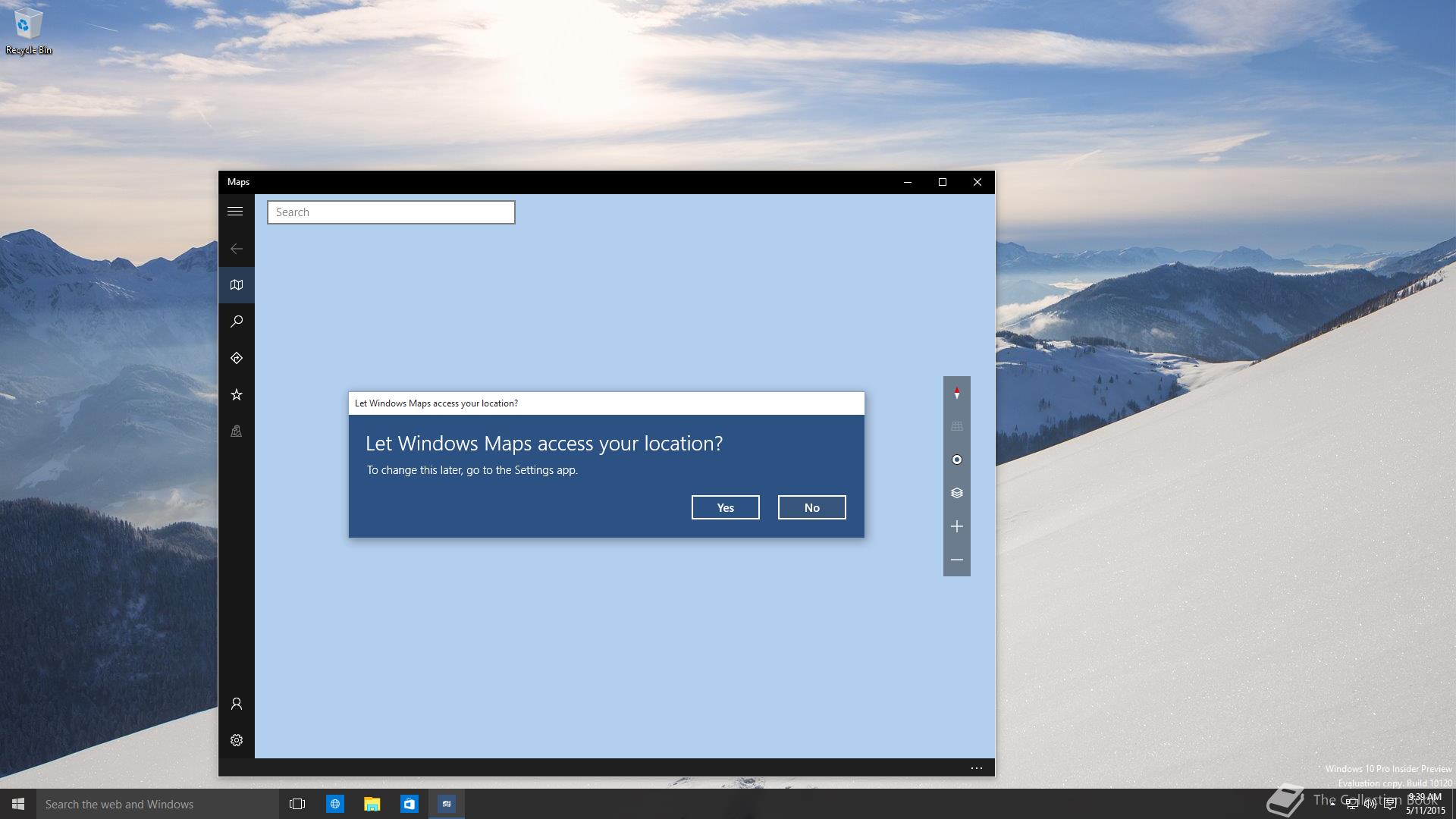Viewport: 1456px width, 819px height.
Task: Maximize the Maps window
Action: click(x=943, y=182)
